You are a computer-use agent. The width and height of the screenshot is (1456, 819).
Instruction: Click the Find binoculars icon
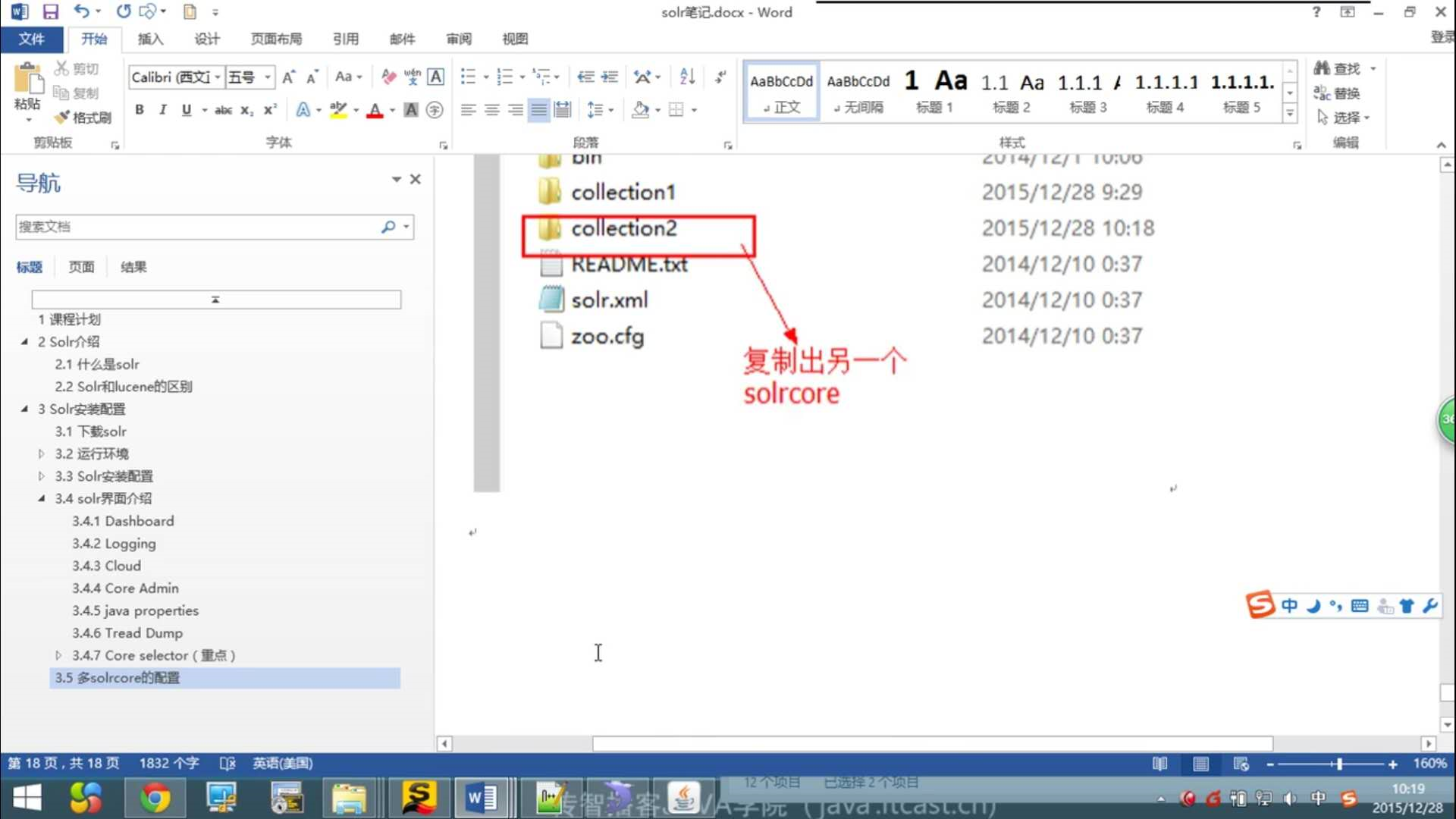pos(1322,68)
